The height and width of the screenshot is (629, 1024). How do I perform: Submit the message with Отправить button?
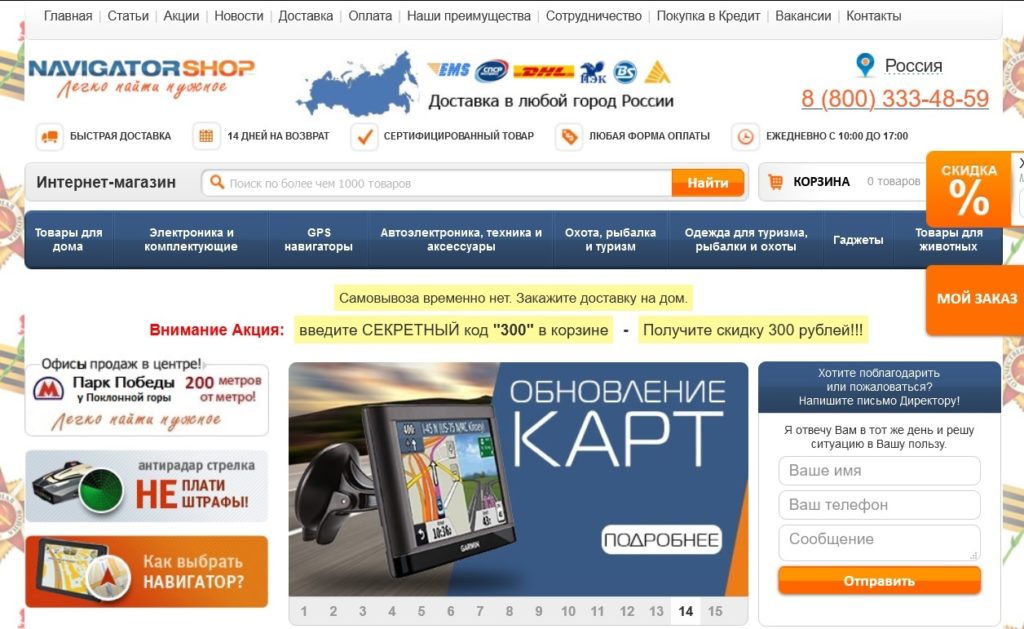click(879, 581)
